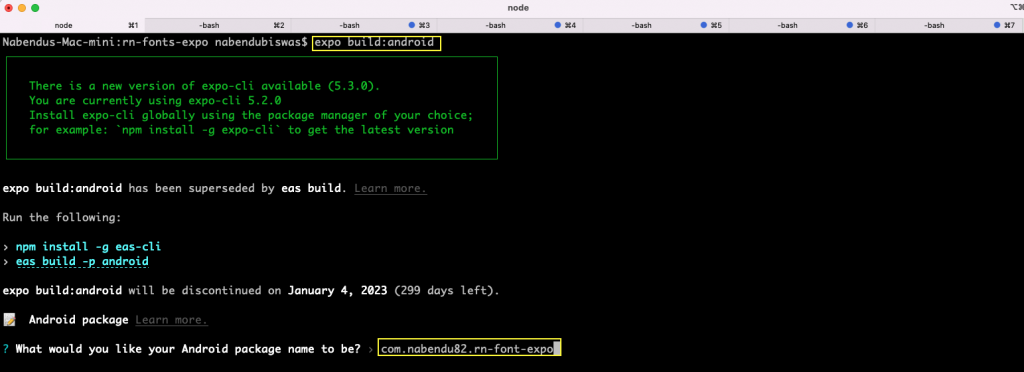The height and width of the screenshot is (372, 1024).
Task: Open the -bash tab labeled ⌘6
Action: click(x=801, y=25)
